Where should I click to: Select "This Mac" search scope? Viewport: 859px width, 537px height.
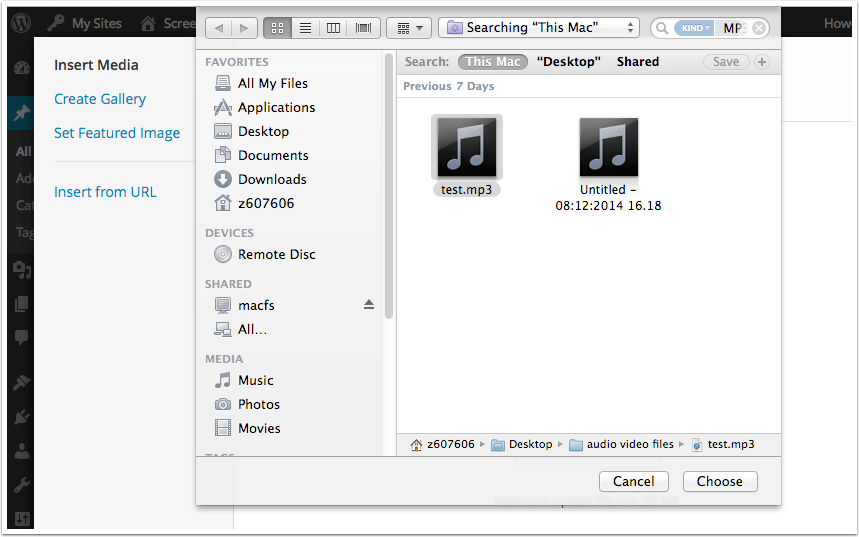point(493,62)
